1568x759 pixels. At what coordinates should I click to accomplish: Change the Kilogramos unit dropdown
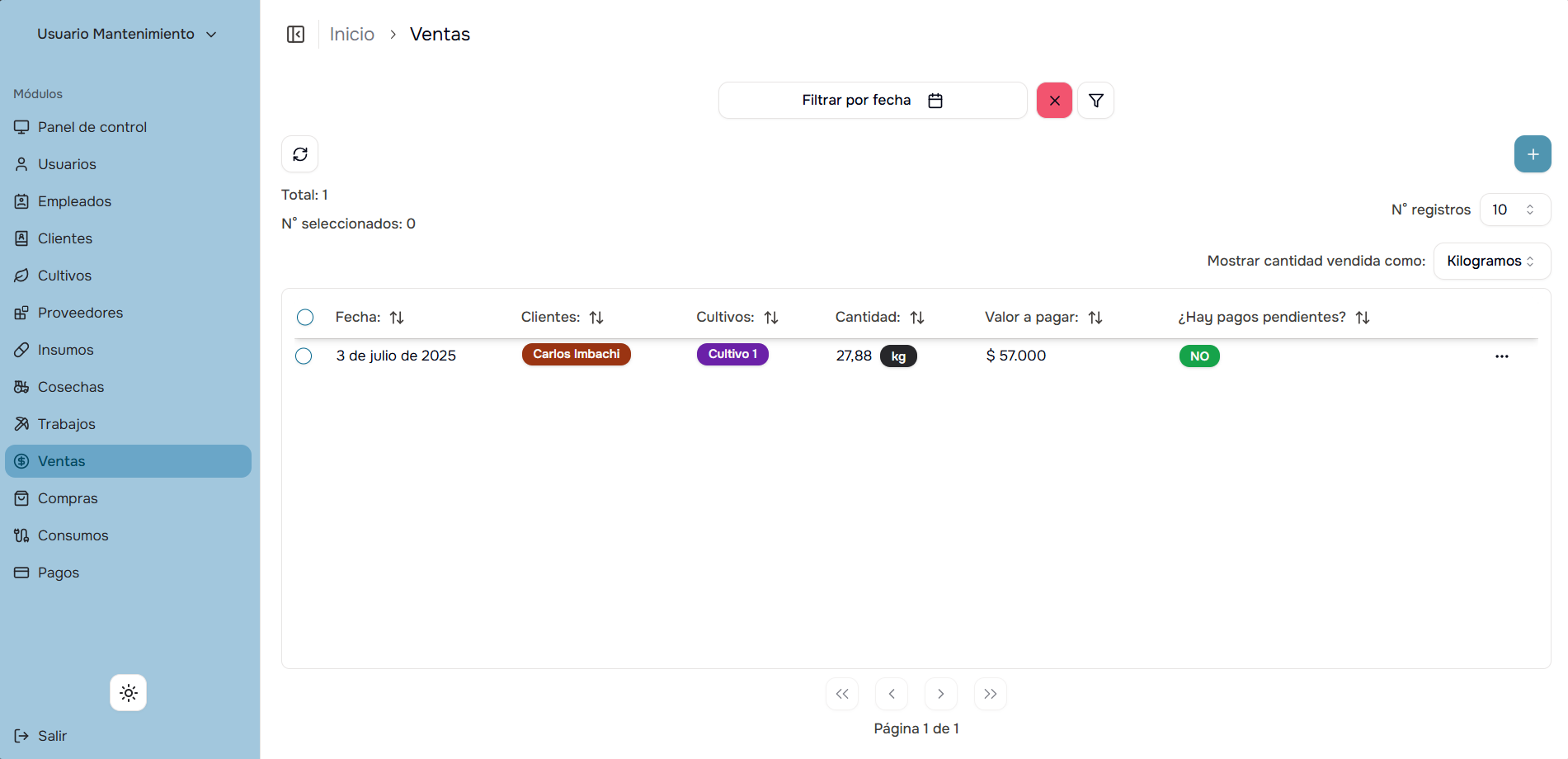pyautogui.click(x=1491, y=262)
